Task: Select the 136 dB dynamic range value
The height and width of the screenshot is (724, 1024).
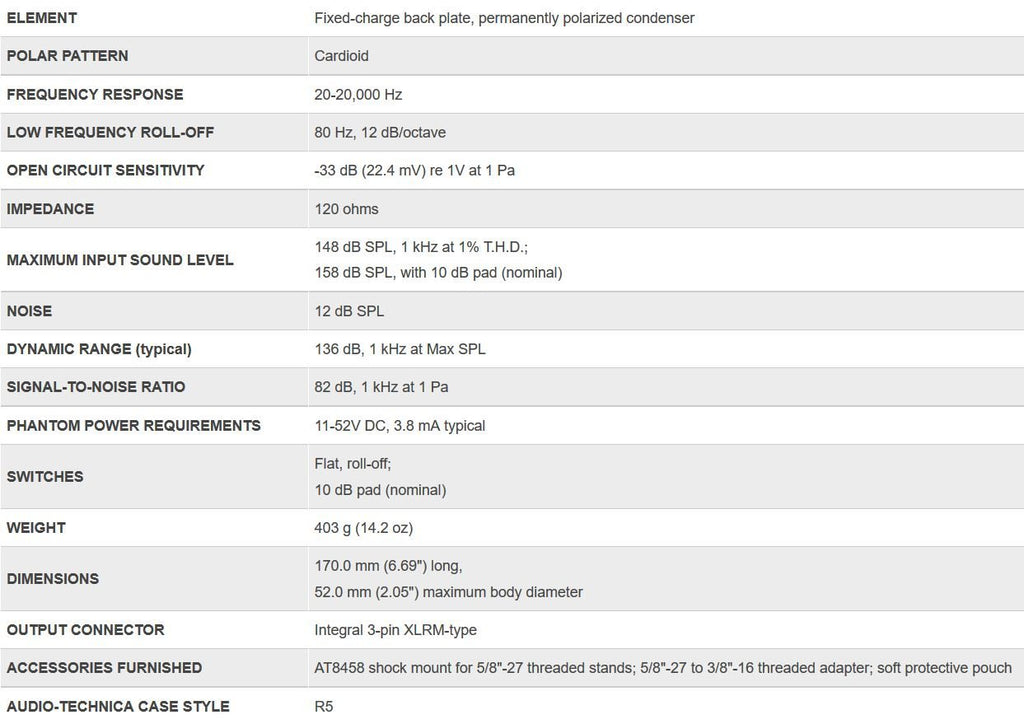Action: 400,349
